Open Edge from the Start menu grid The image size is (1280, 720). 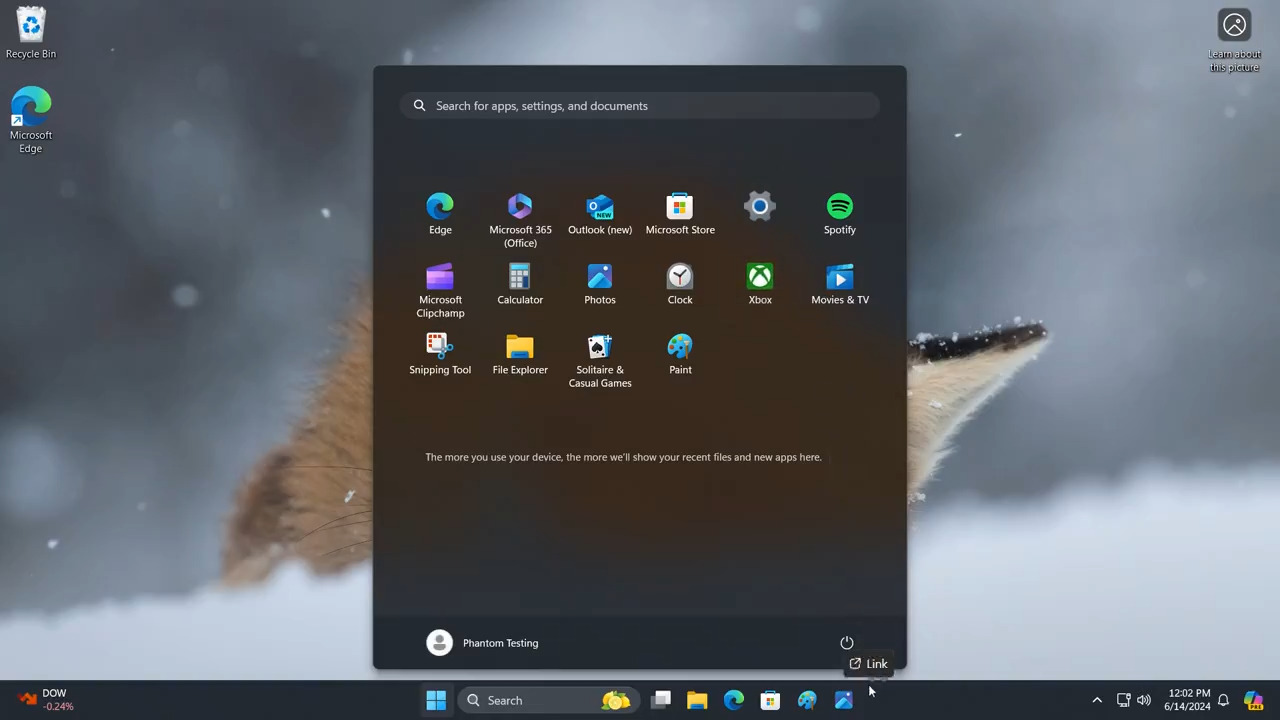440,215
